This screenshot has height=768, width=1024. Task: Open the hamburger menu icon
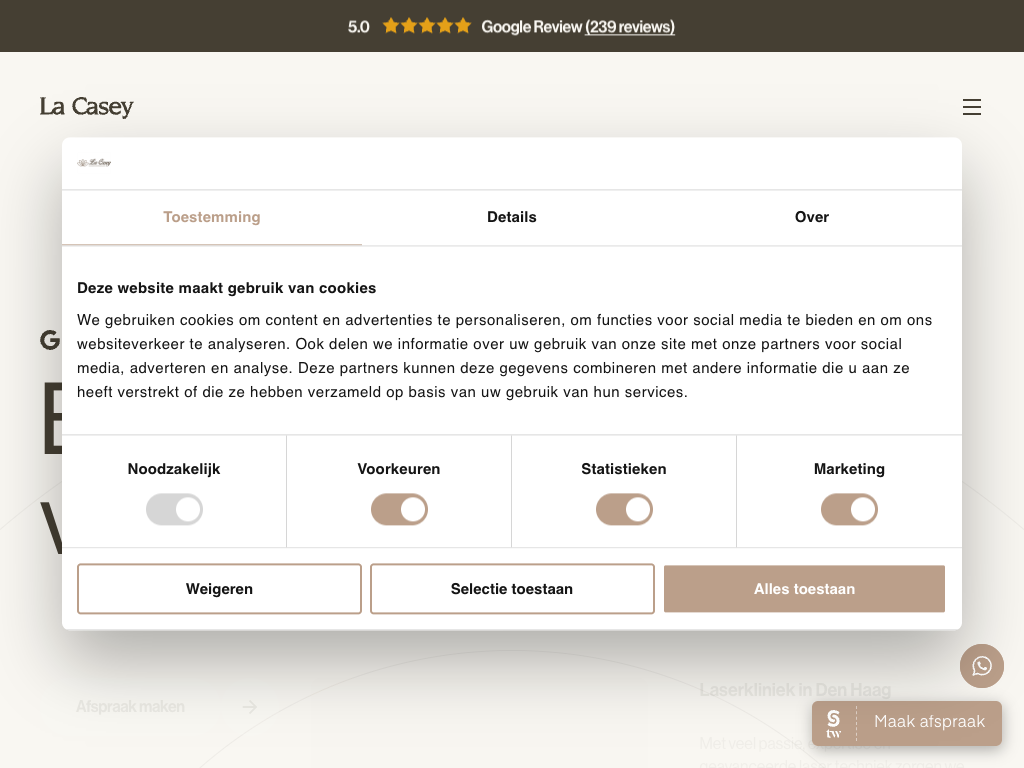coord(971,107)
